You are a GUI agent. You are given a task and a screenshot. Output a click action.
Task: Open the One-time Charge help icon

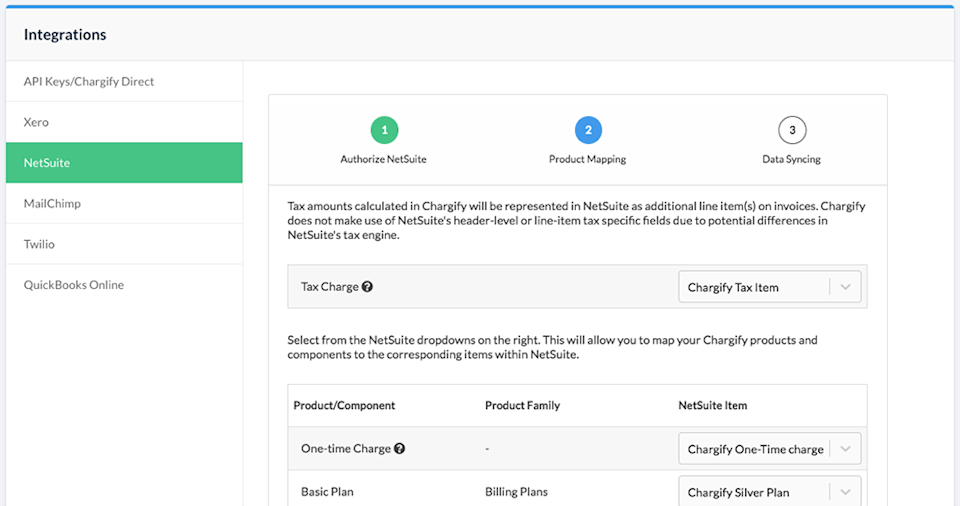click(399, 448)
